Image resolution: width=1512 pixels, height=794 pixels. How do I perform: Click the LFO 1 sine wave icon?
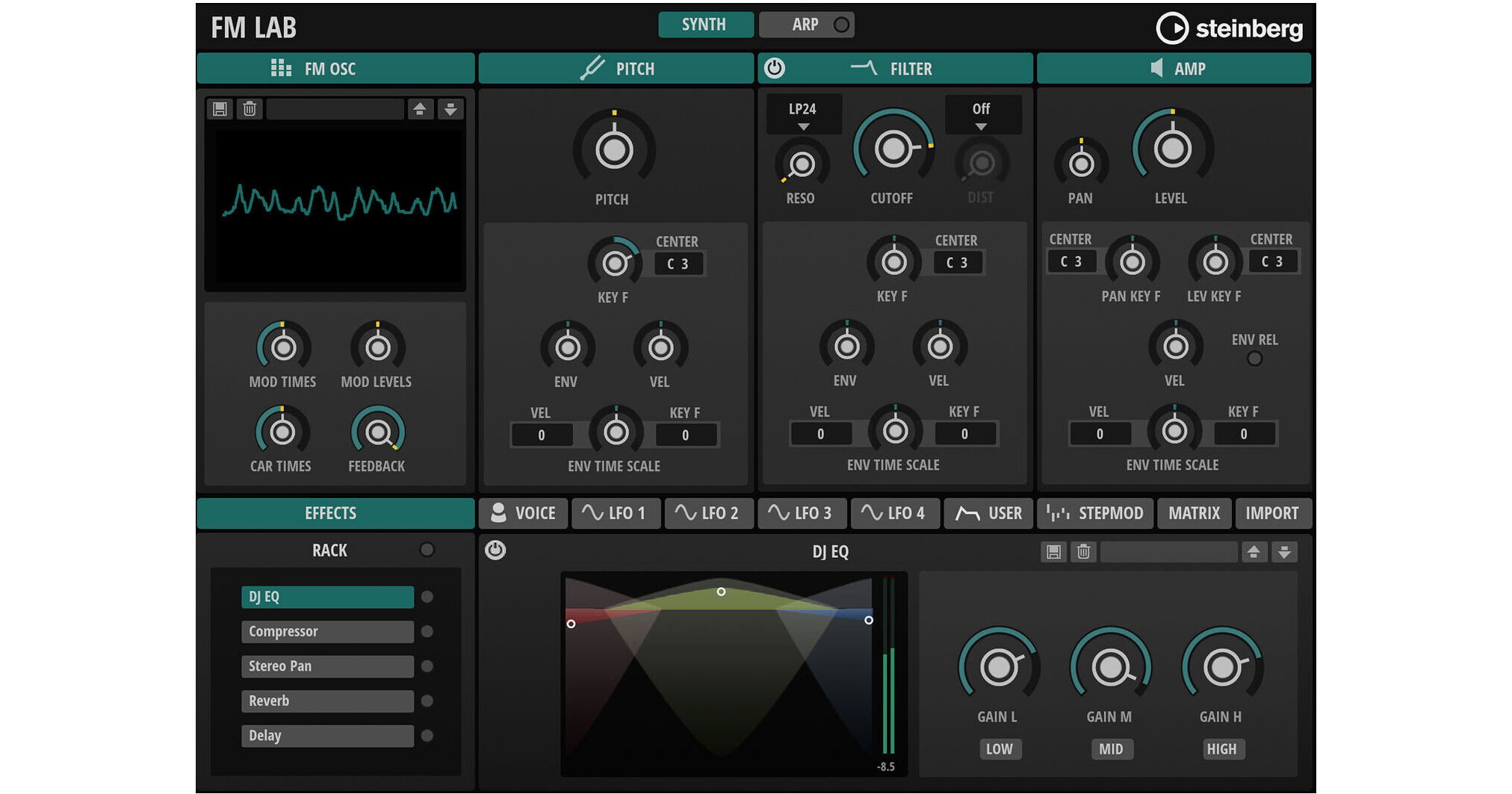(592, 512)
